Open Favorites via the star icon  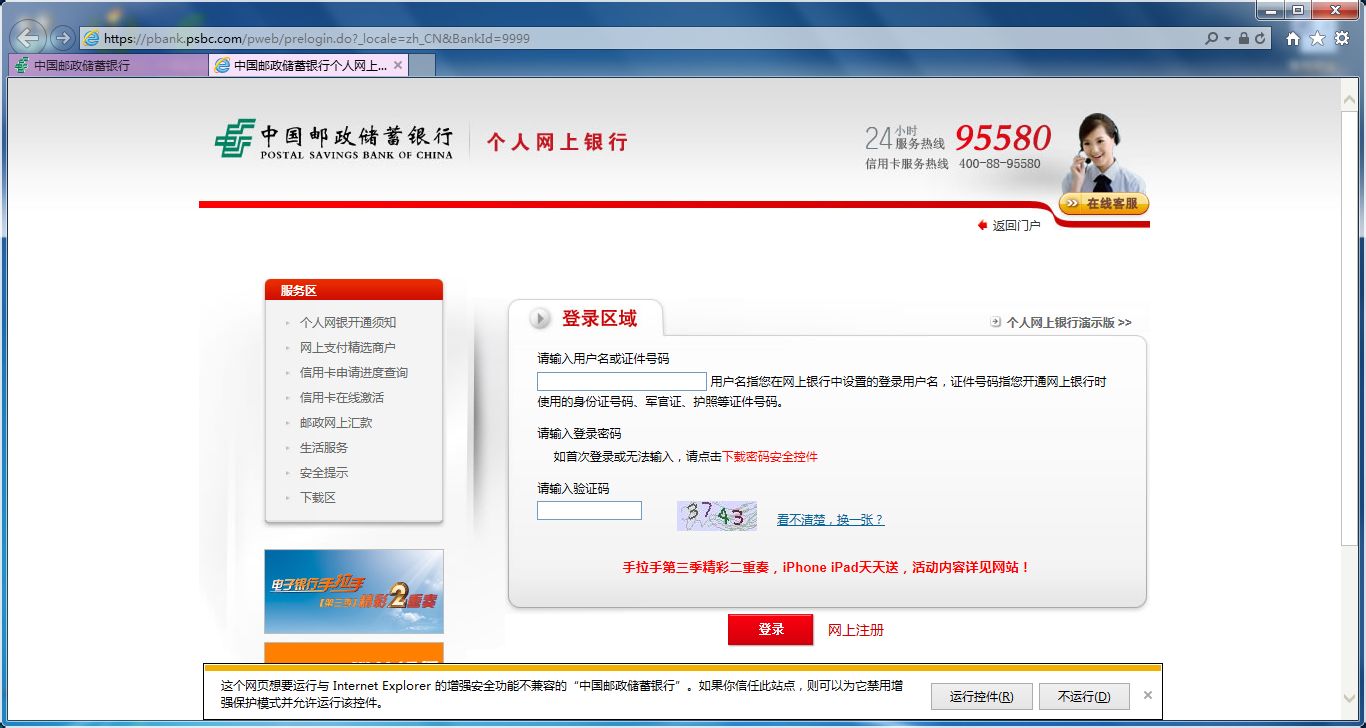(1317, 37)
